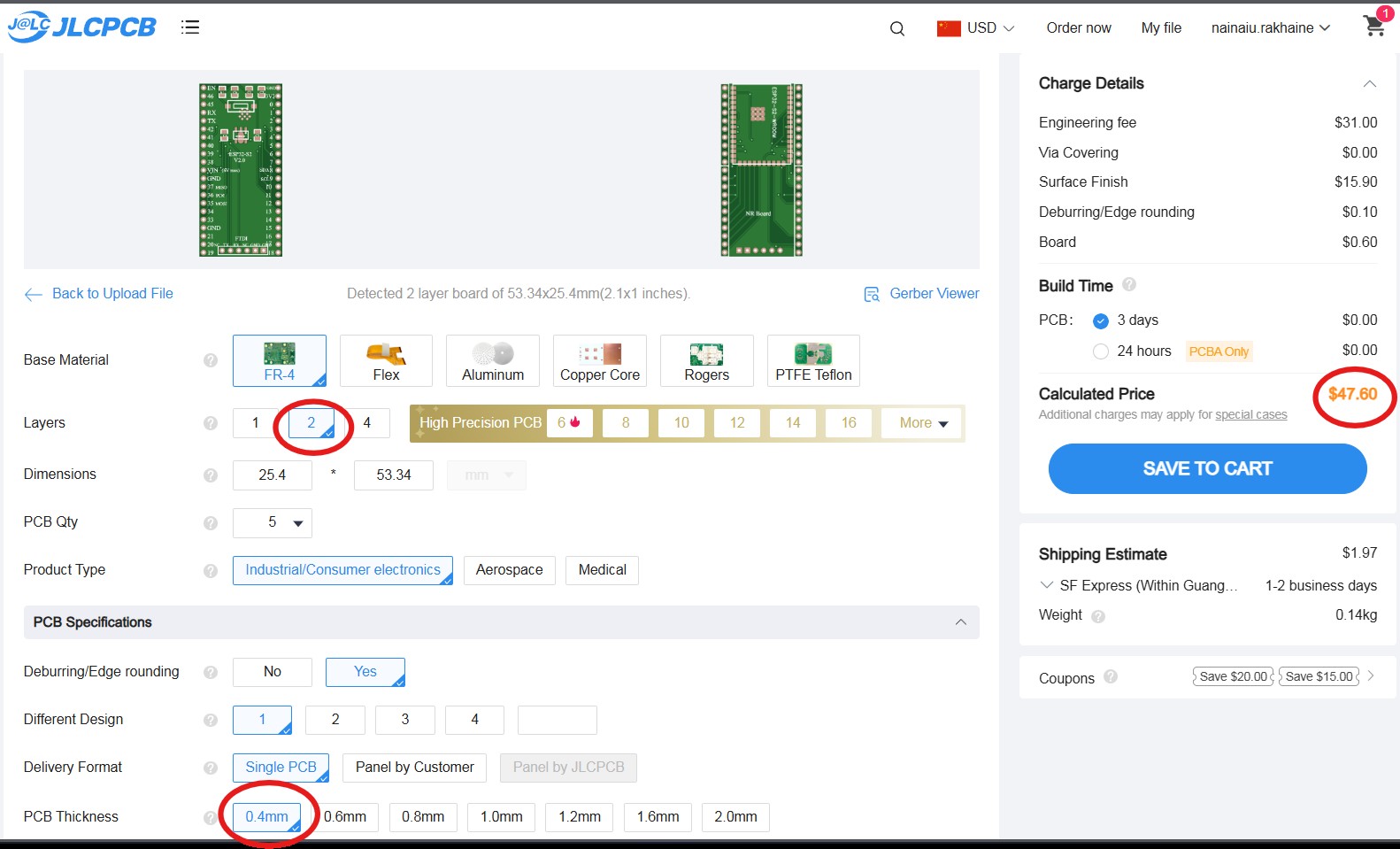The height and width of the screenshot is (849, 1400).
Task: Click the top PCB preview image
Action: 241,170
